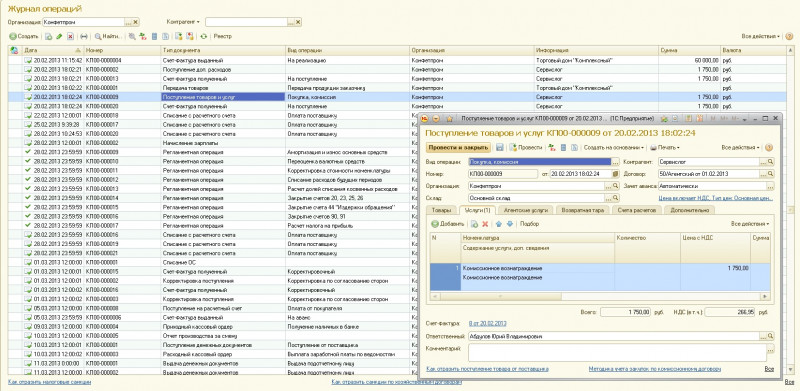Click Добавить in services table toolbar

(x=448, y=224)
